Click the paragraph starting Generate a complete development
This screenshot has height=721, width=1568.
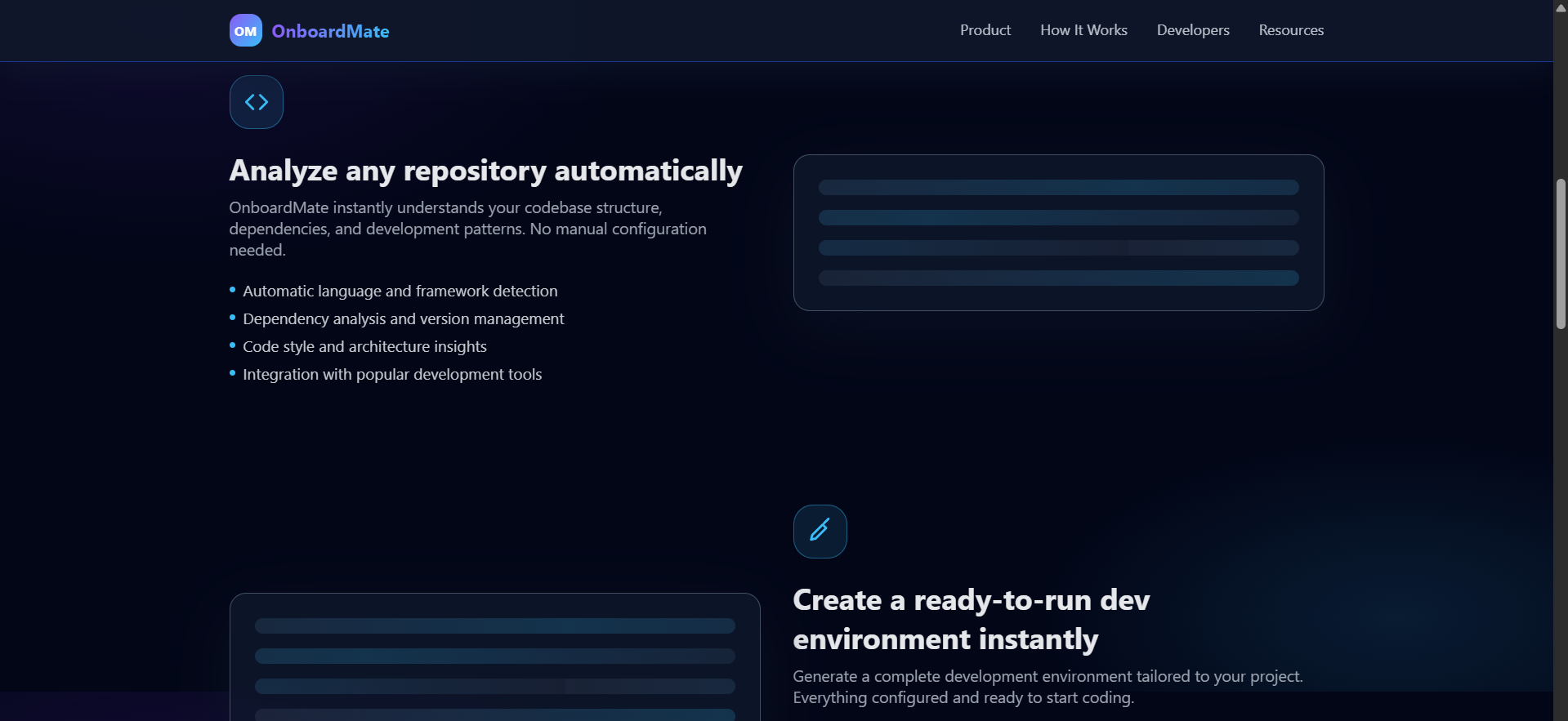(1048, 687)
